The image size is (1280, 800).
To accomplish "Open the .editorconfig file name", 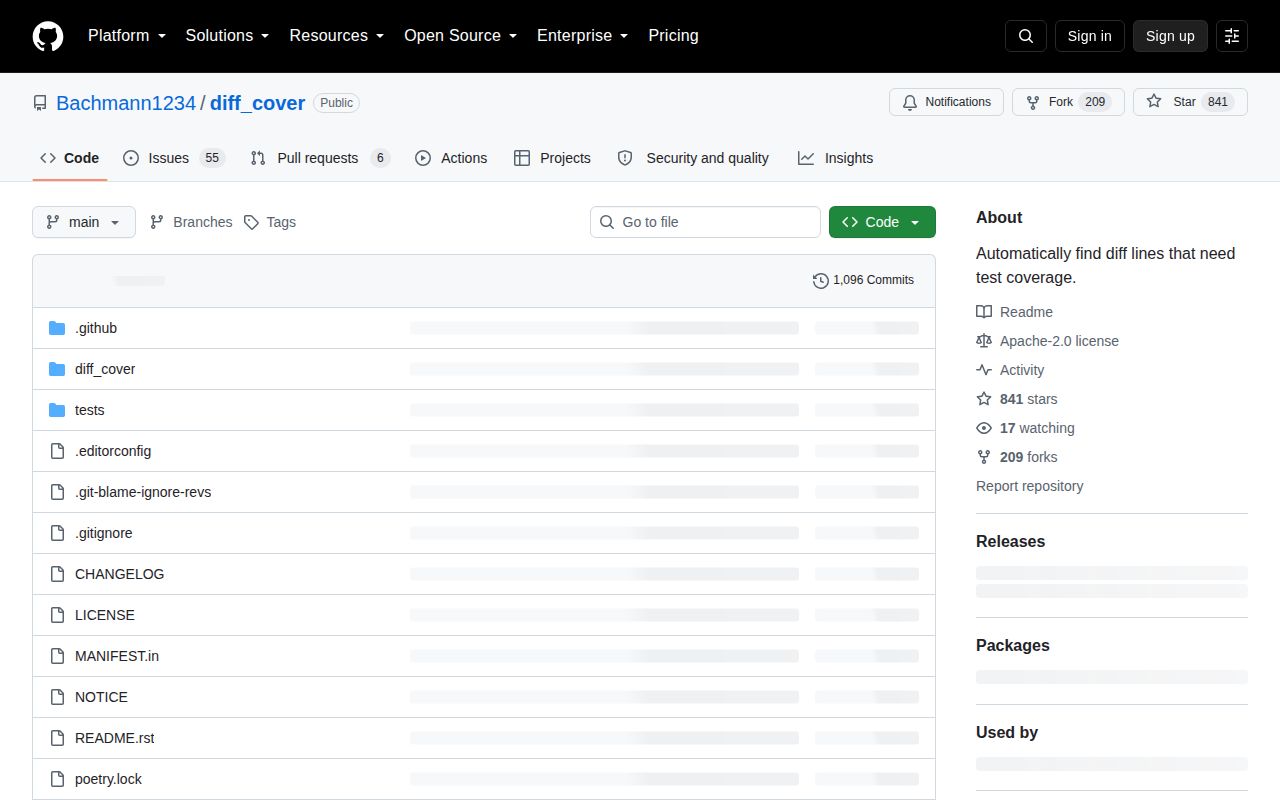I will tap(113, 451).
